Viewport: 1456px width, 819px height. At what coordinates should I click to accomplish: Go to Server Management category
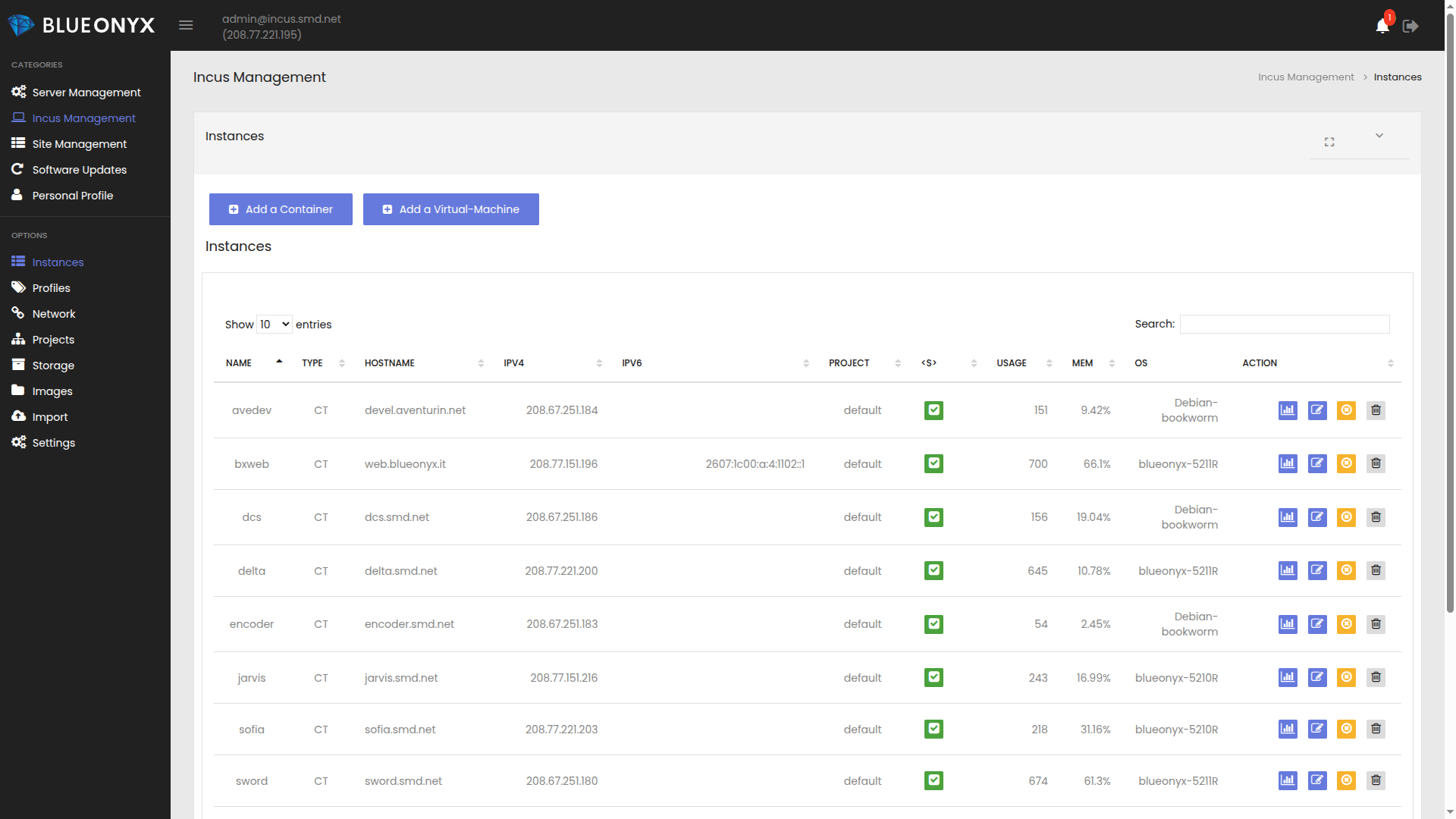tap(86, 93)
